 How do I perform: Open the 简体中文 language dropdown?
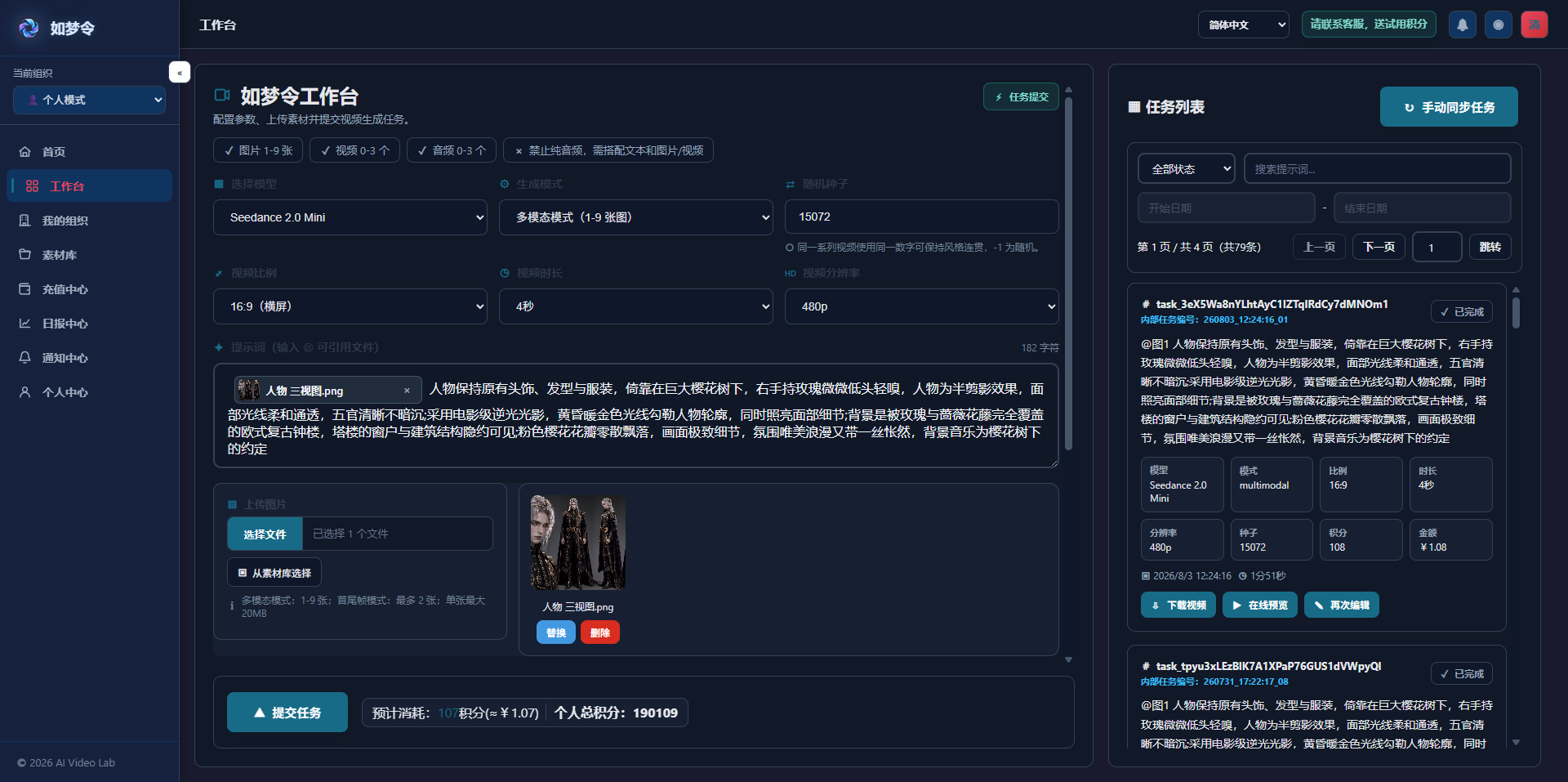[x=1244, y=25]
